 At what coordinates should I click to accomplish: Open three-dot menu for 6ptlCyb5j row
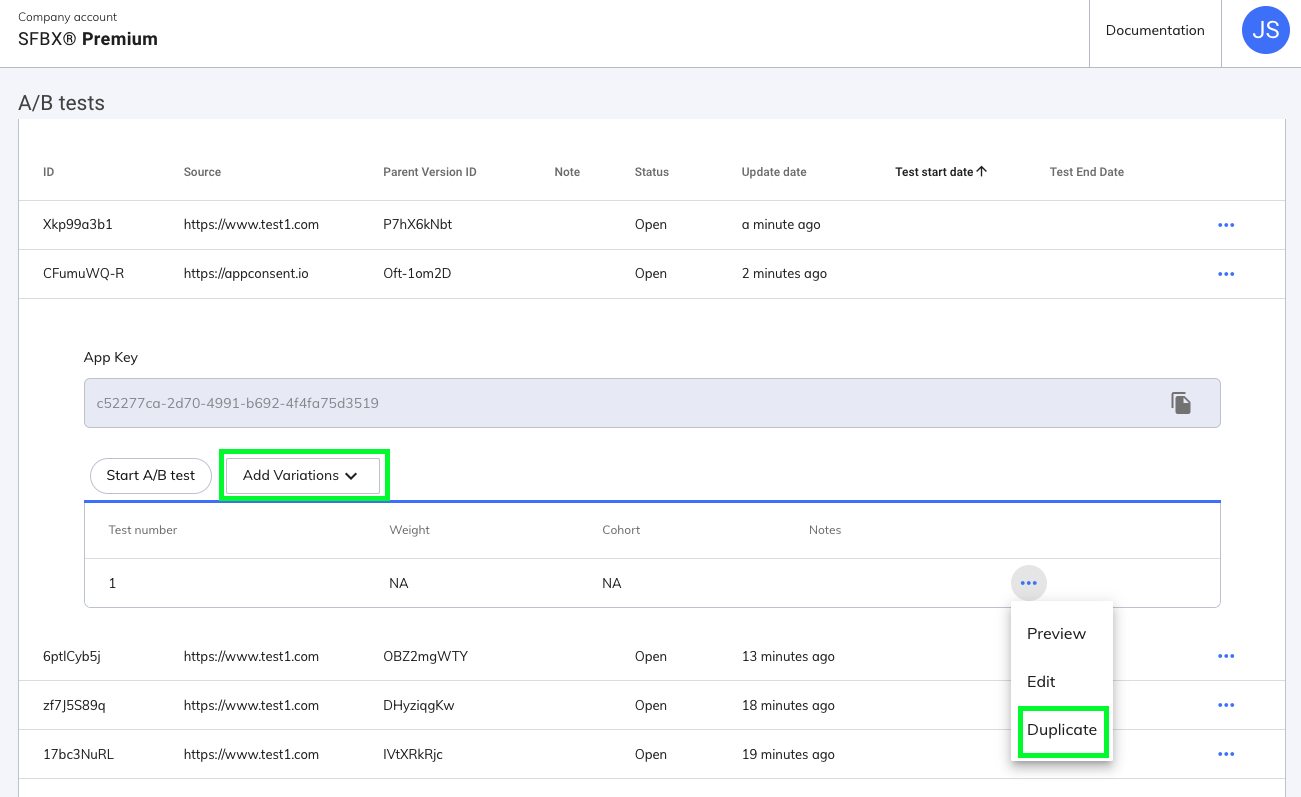1226,657
